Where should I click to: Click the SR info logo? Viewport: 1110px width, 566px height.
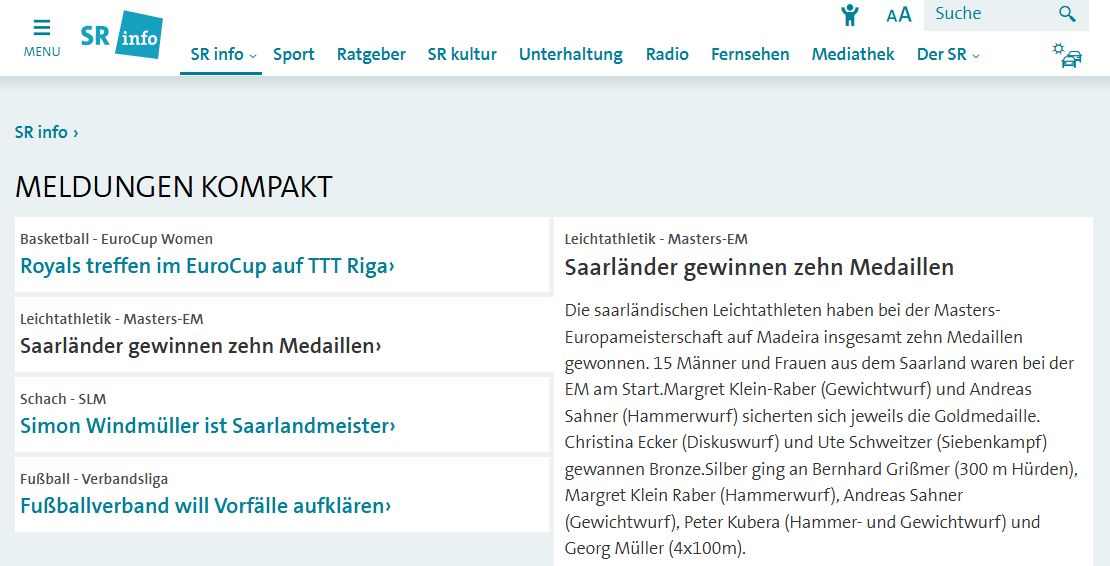121,35
